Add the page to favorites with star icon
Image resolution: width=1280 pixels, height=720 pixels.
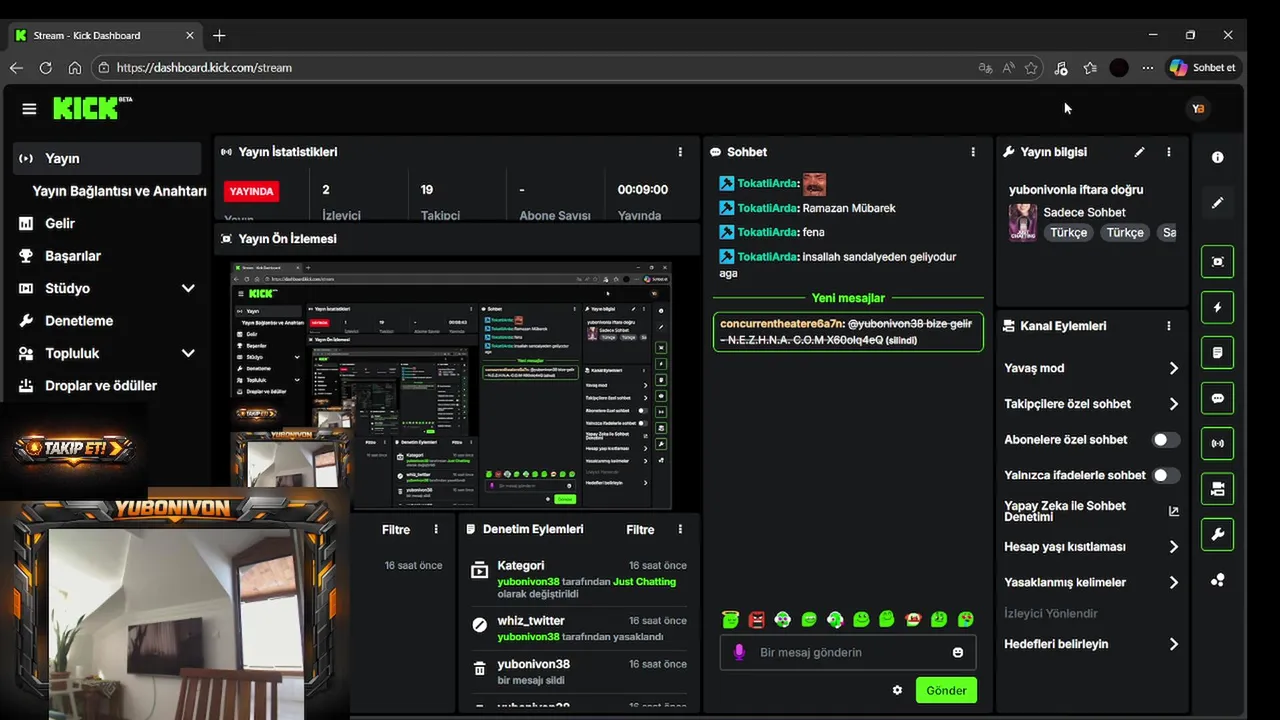click(1031, 68)
